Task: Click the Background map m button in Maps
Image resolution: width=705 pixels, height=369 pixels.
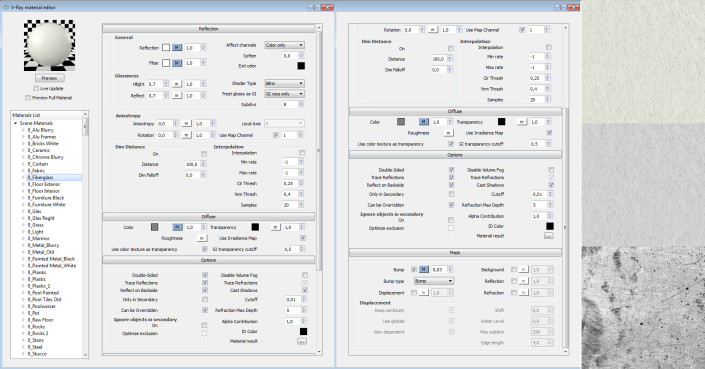Action: point(523,269)
